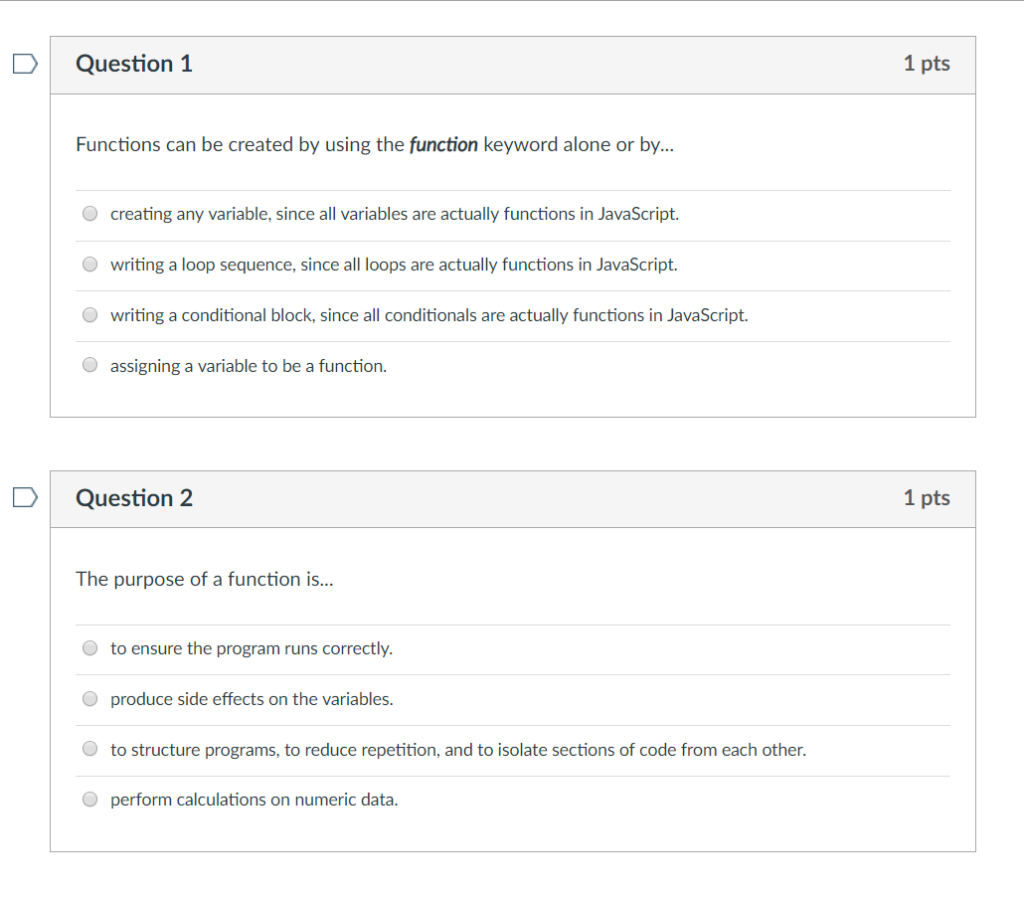Click the page background above Question 1

pyautogui.click(x=512, y=18)
